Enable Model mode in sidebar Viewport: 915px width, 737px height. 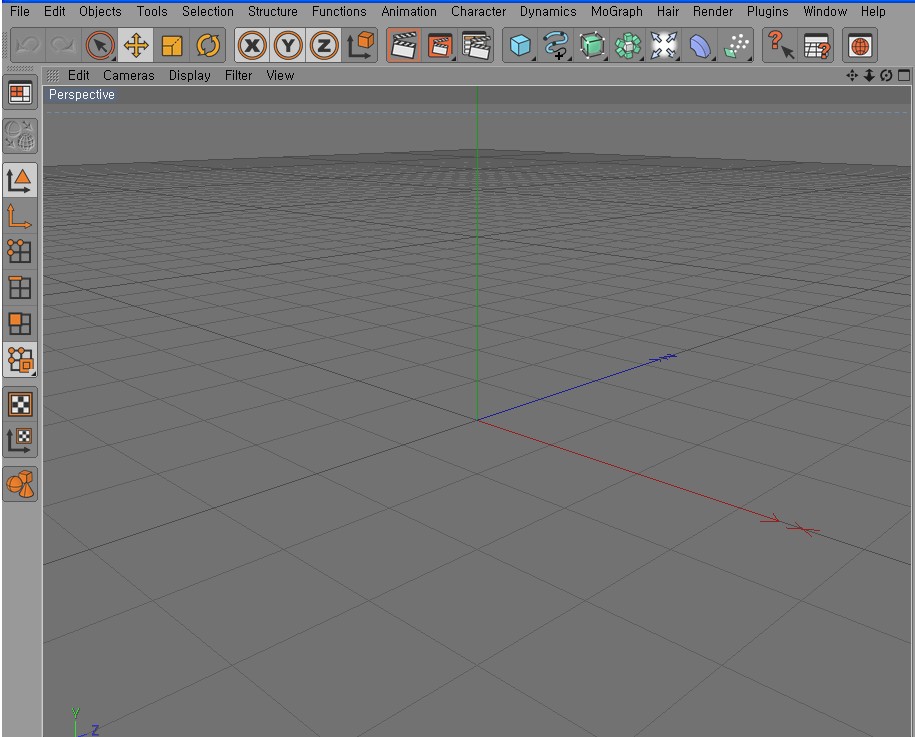click(x=20, y=180)
